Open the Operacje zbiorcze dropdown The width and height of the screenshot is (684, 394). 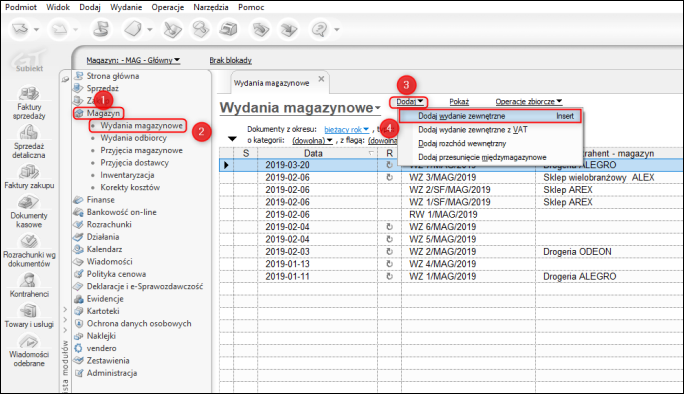click(x=528, y=102)
